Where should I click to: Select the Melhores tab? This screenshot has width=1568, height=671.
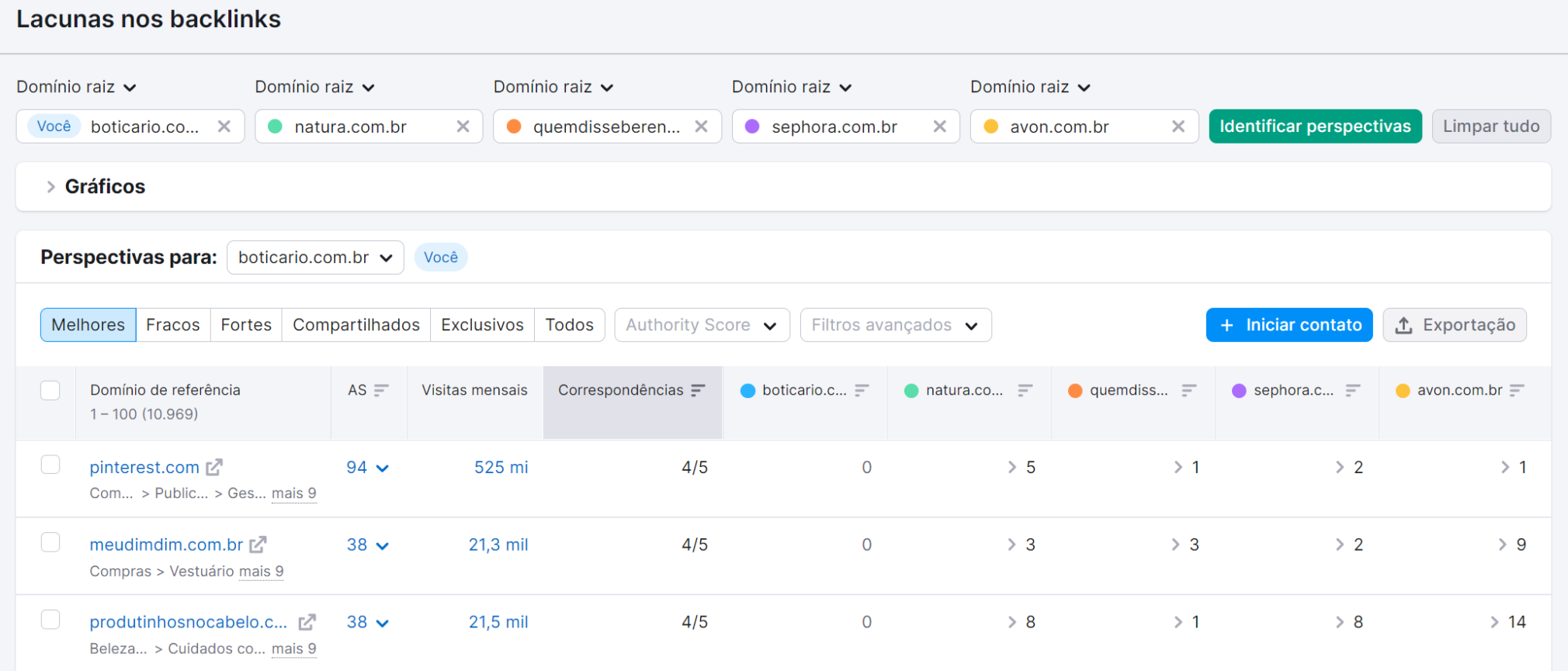coord(88,325)
